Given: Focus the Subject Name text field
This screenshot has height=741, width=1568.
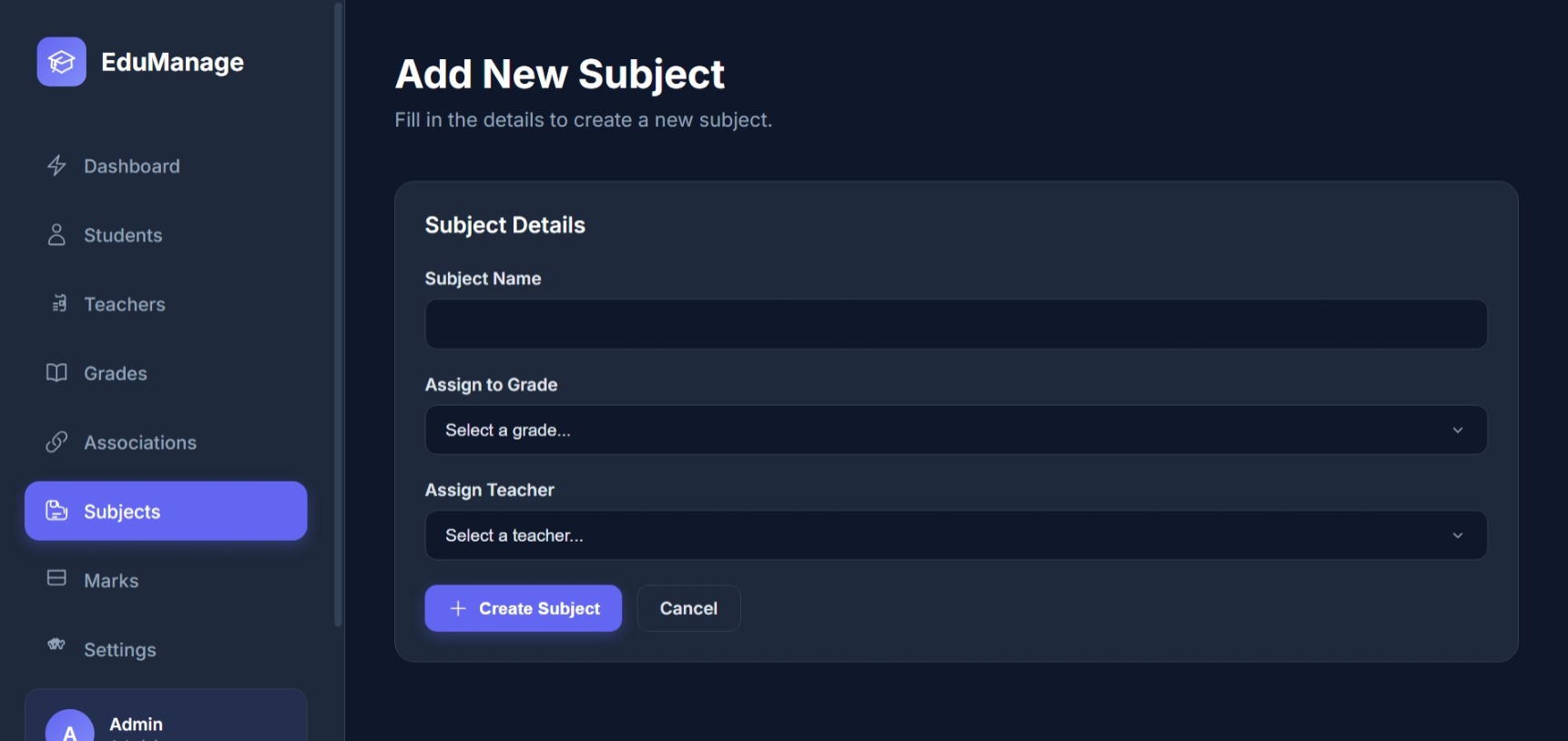Looking at the screenshot, I should pyautogui.click(x=955, y=325).
